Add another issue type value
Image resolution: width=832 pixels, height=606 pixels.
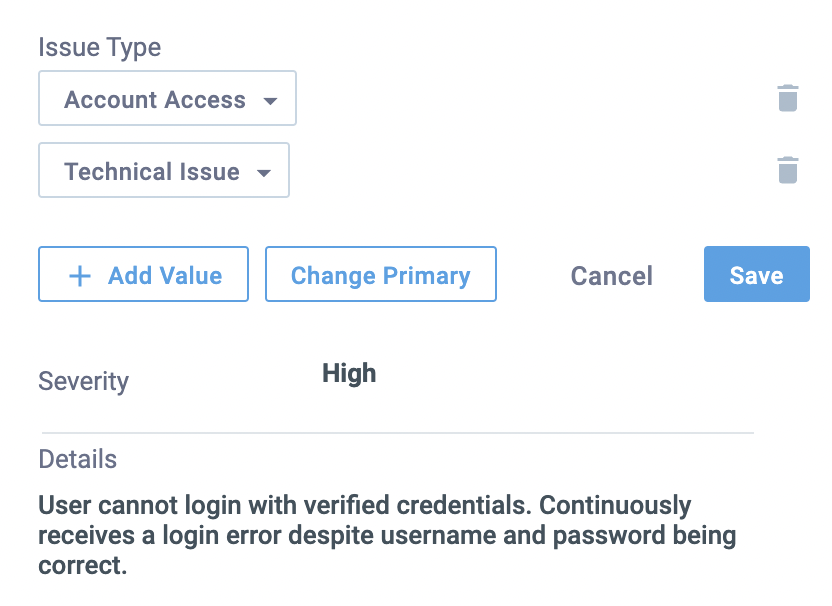[143, 274]
